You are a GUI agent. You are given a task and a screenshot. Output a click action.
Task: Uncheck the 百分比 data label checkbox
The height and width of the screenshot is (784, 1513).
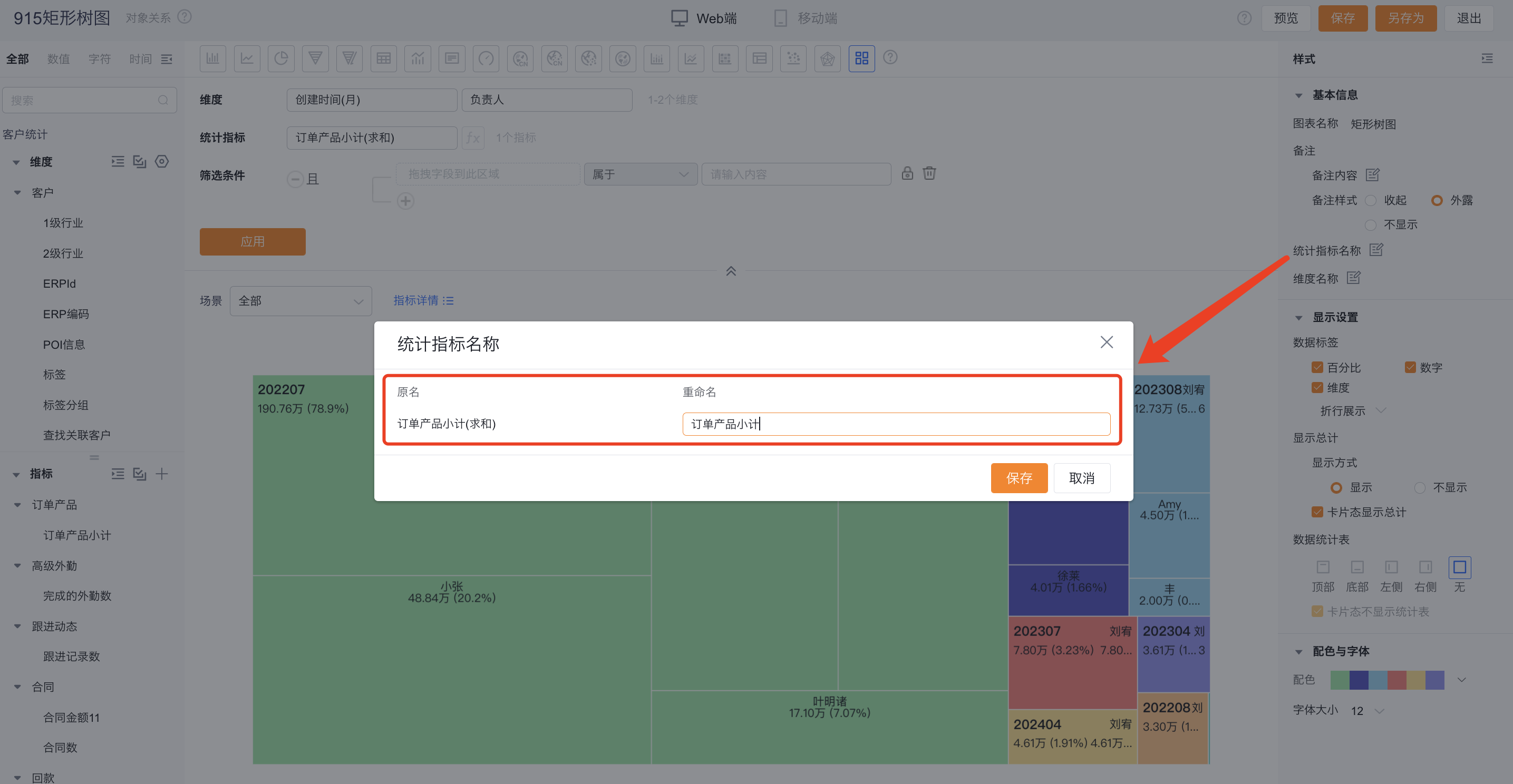click(x=1317, y=368)
